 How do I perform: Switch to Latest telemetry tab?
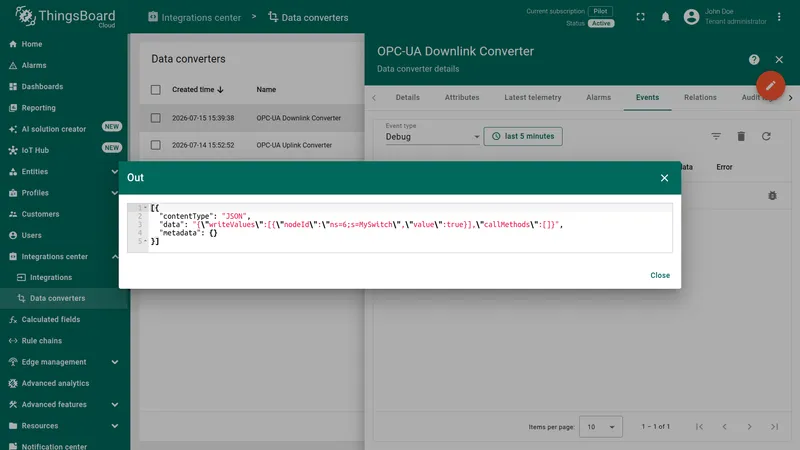click(x=533, y=97)
